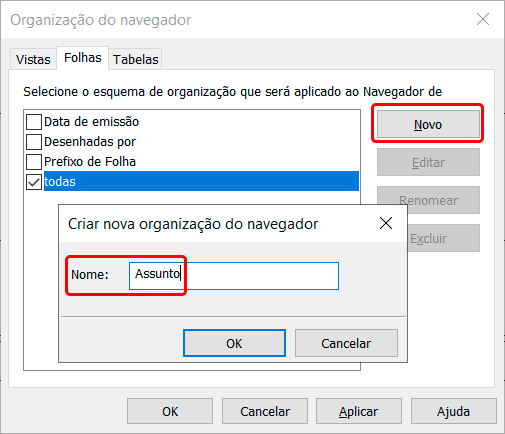Click the Excluir button
Viewport: 505px width, 434px height.
point(443,238)
